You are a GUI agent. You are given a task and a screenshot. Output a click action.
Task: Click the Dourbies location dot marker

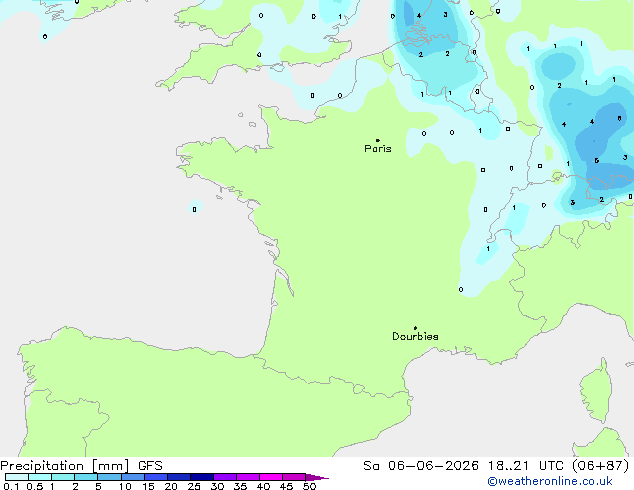[x=415, y=328]
